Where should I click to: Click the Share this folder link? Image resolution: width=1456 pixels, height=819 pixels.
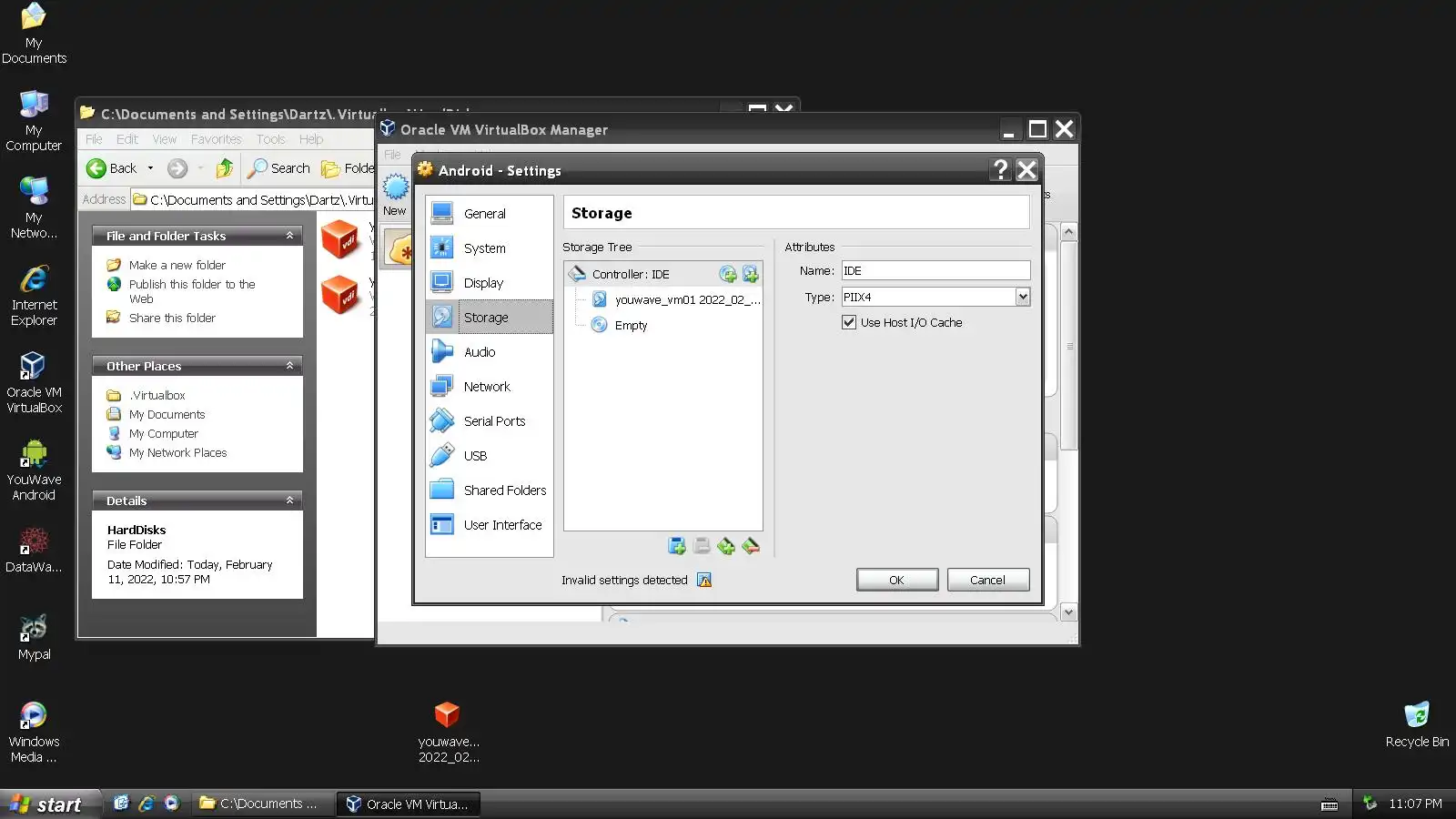(172, 318)
